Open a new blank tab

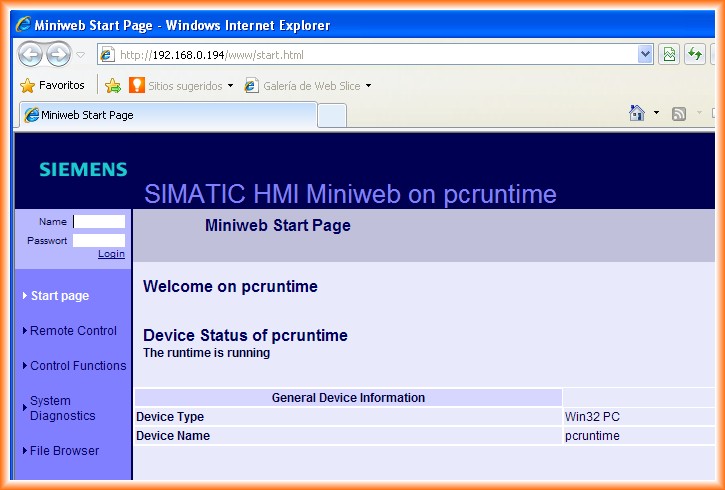coord(332,116)
